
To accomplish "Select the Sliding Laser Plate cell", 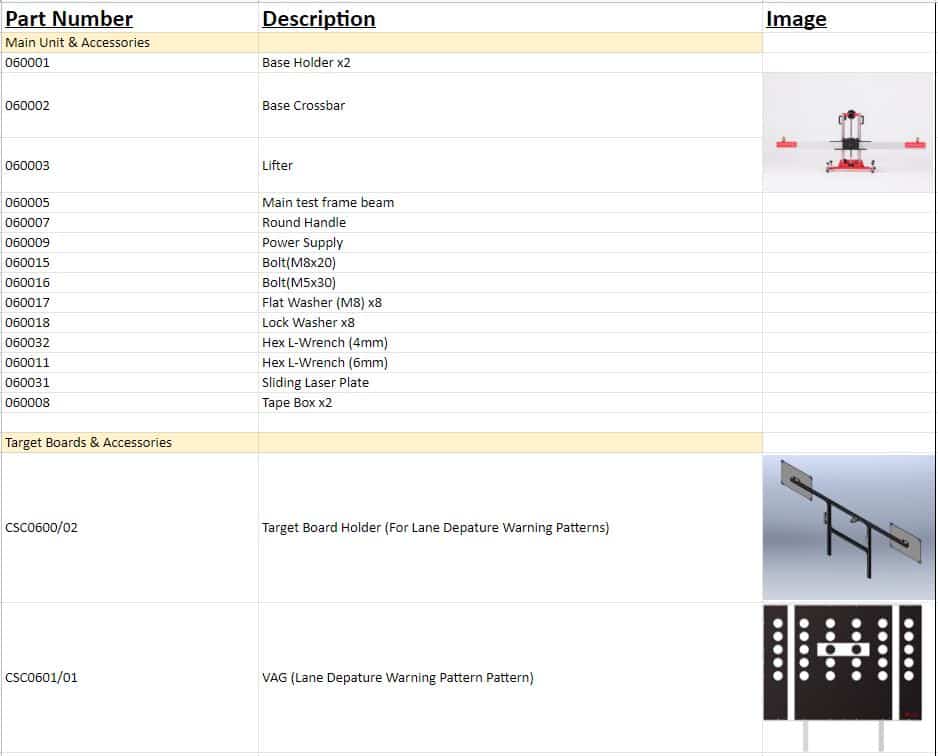I will [510, 383].
